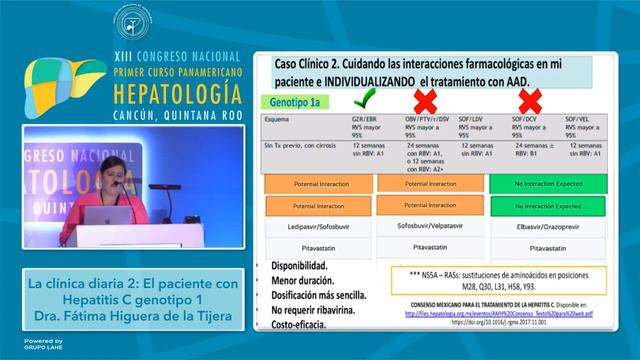Image resolution: width=640 pixels, height=360 pixels.
Task: Click Potential Interaction box directly above Sofosbuvir/Velpatasvir
Action: pos(430,205)
